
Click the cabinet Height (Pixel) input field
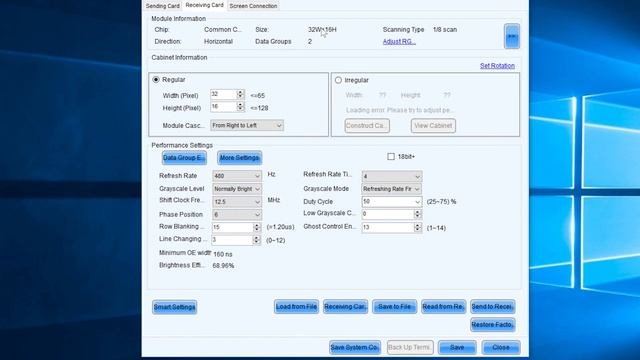pos(223,107)
